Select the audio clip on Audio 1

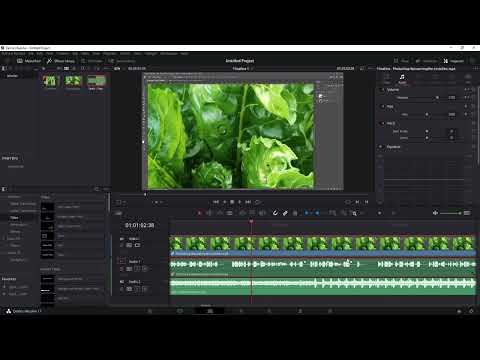pyautogui.click(x=323, y=266)
